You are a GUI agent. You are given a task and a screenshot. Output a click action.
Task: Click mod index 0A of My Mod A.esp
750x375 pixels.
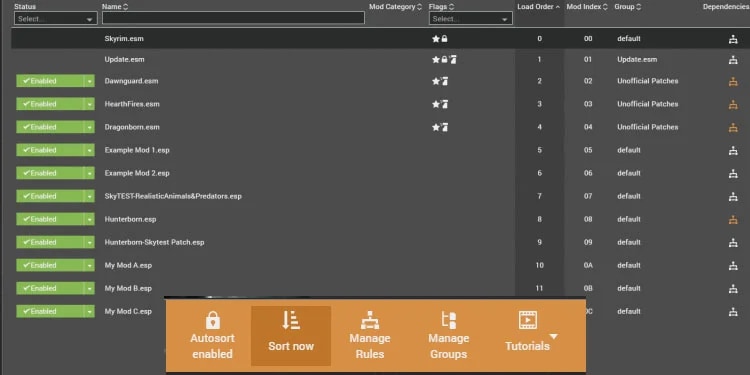[588, 265]
